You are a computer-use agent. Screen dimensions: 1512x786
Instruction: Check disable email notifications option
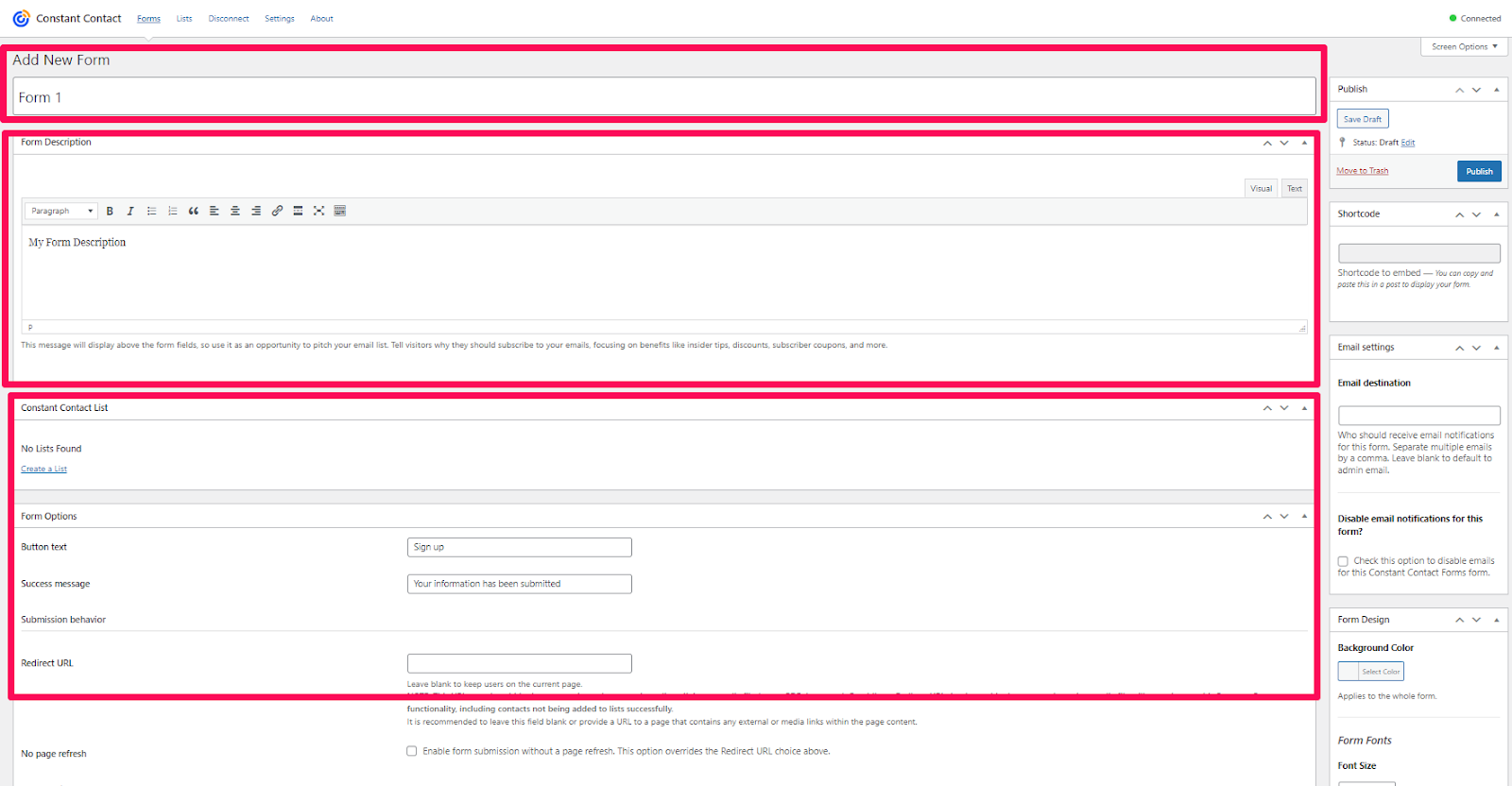1343,561
